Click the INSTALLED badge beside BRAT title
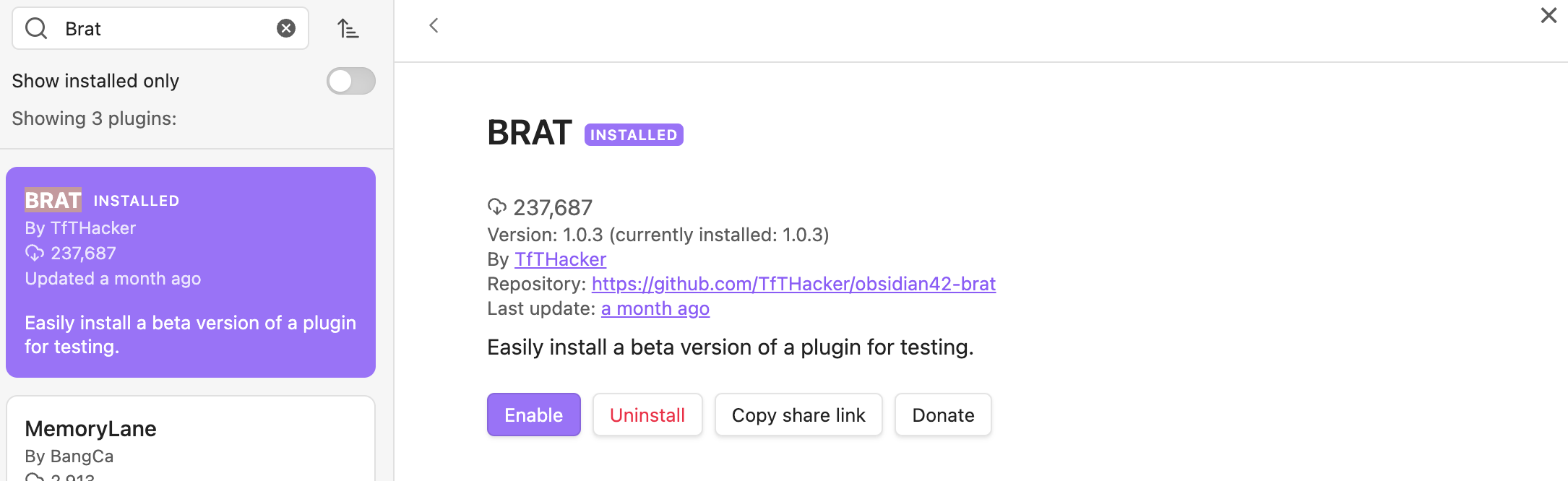1568x481 pixels. 634,135
